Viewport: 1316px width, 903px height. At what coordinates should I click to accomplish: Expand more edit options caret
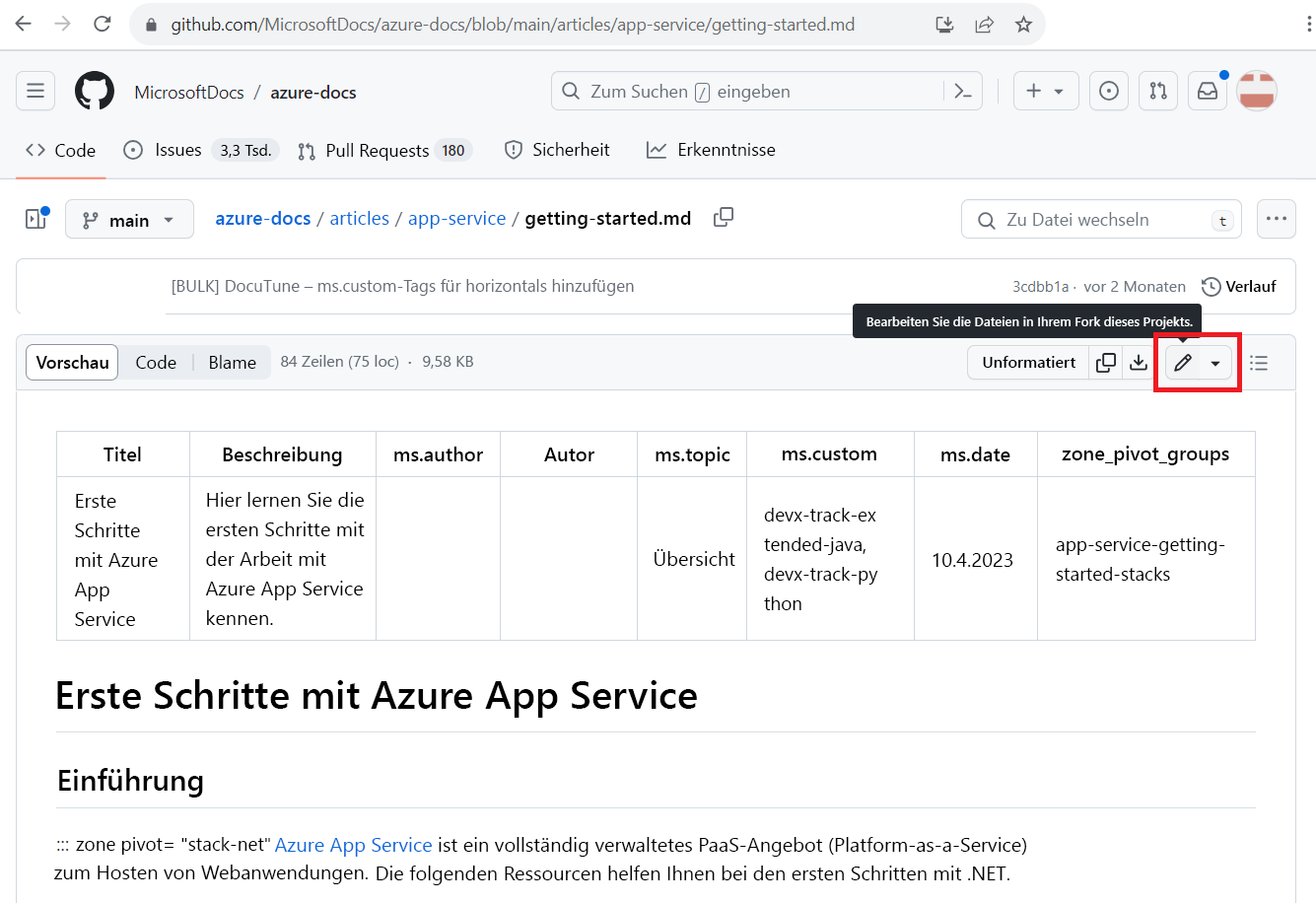point(1215,363)
